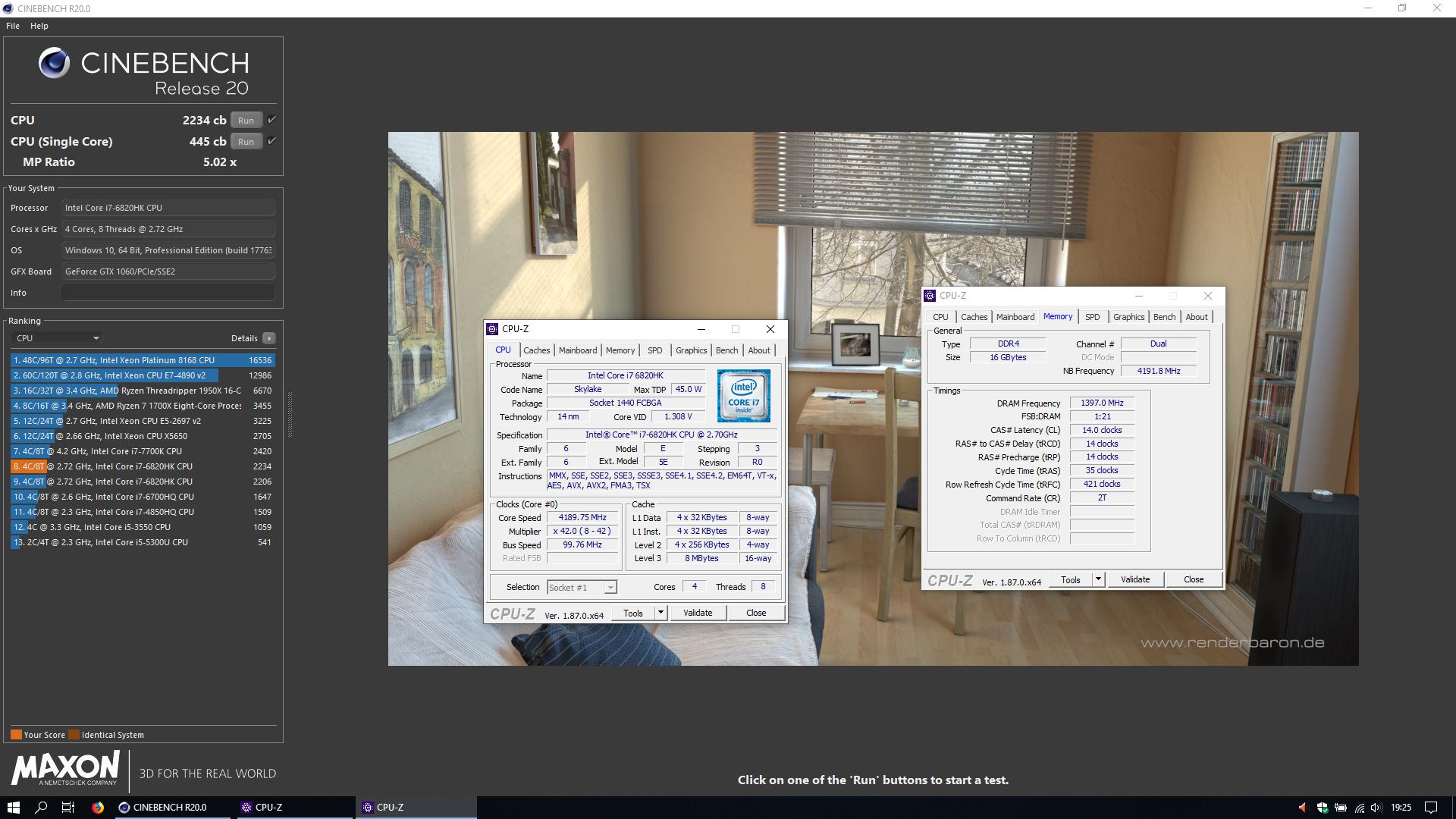Open the Help menu
The height and width of the screenshot is (819, 1456).
tap(39, 26)
